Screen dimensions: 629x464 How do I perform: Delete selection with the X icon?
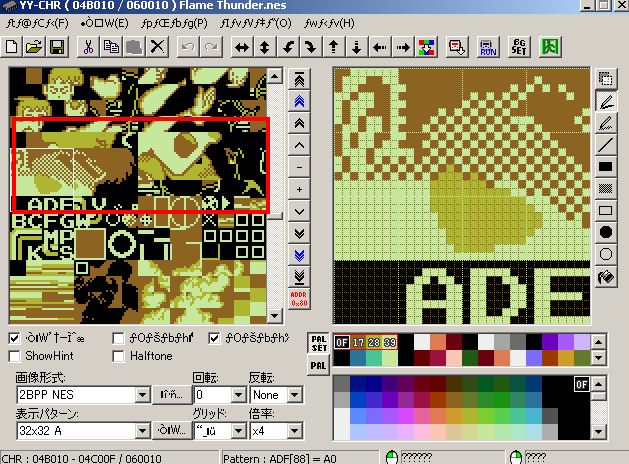coord(157,47)
